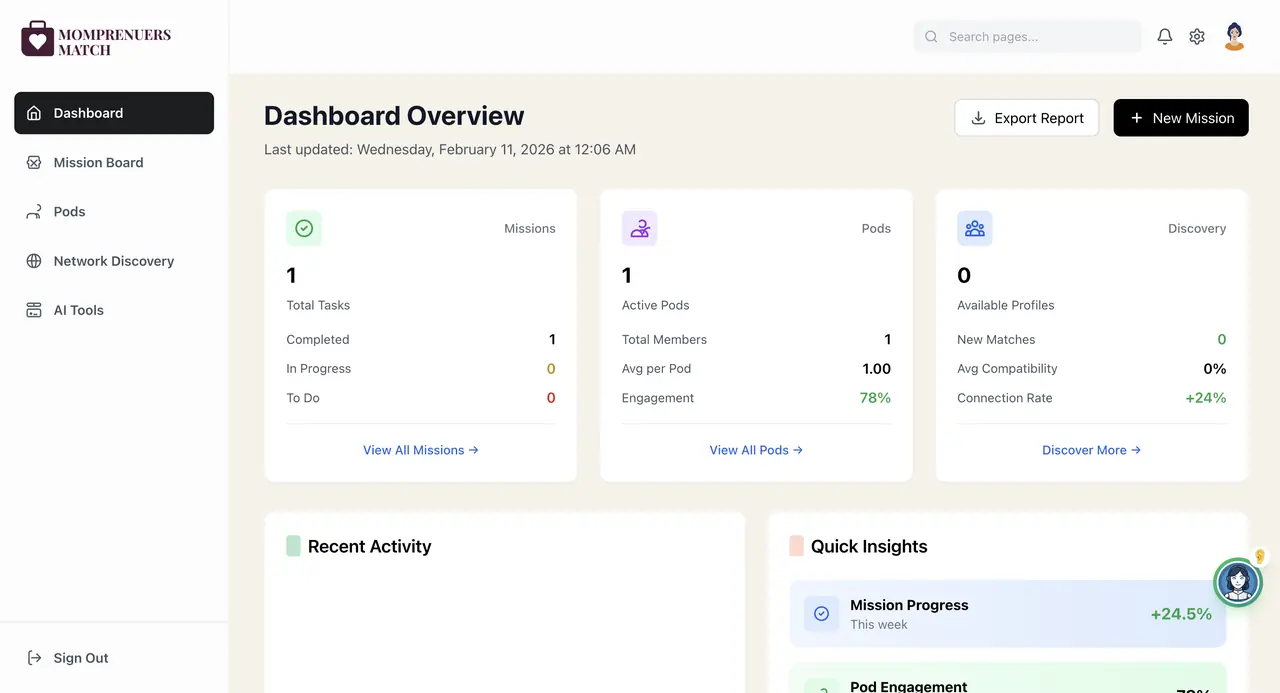Image resolution: width=1280 pixels, height=693 pixels.
Task: Click the Dashboard Overview heading
Action: pyautogui.click(x=394, y=116)
